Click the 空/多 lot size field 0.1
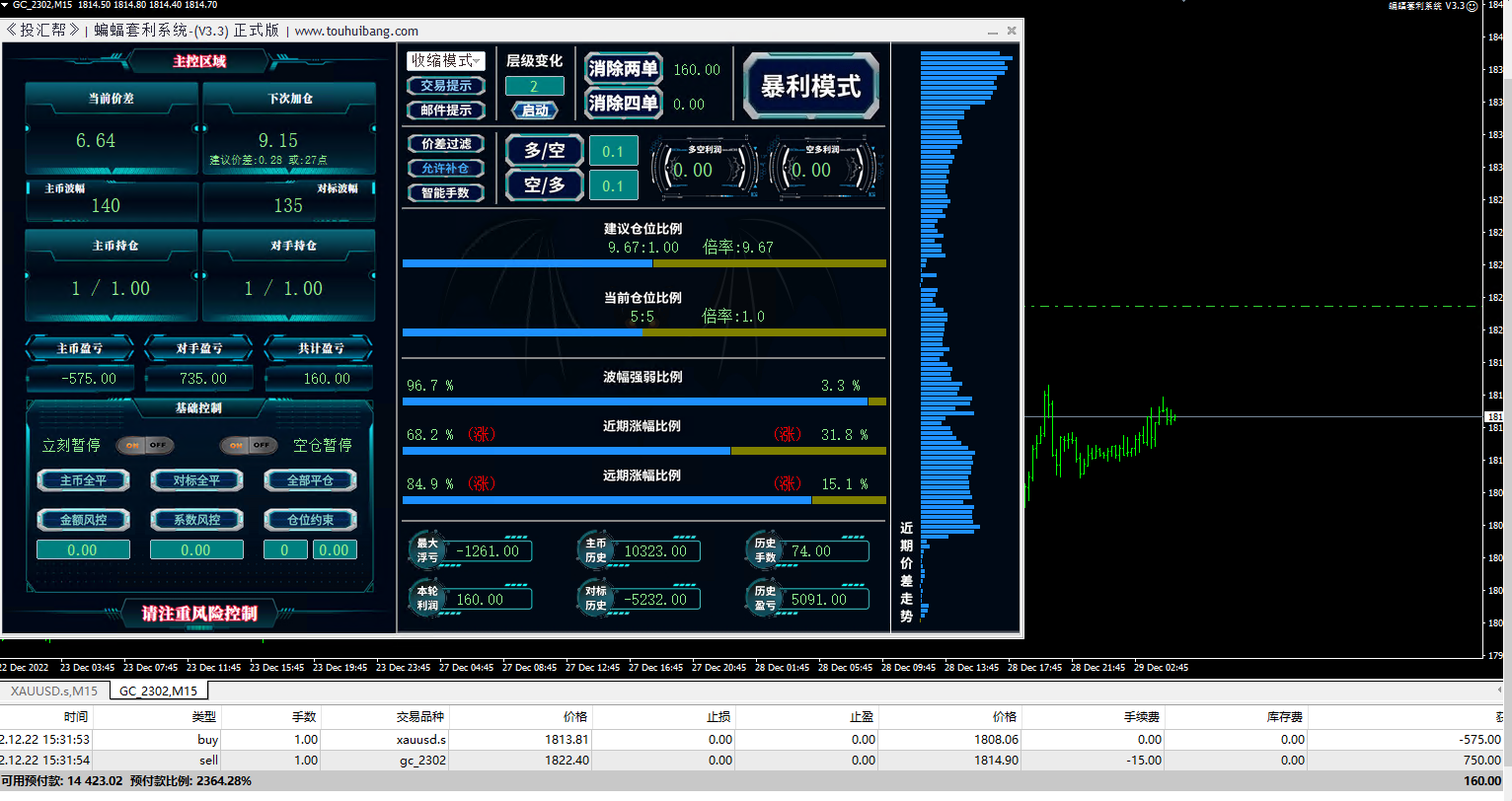 pyautogui.click(x=614, y=185)
